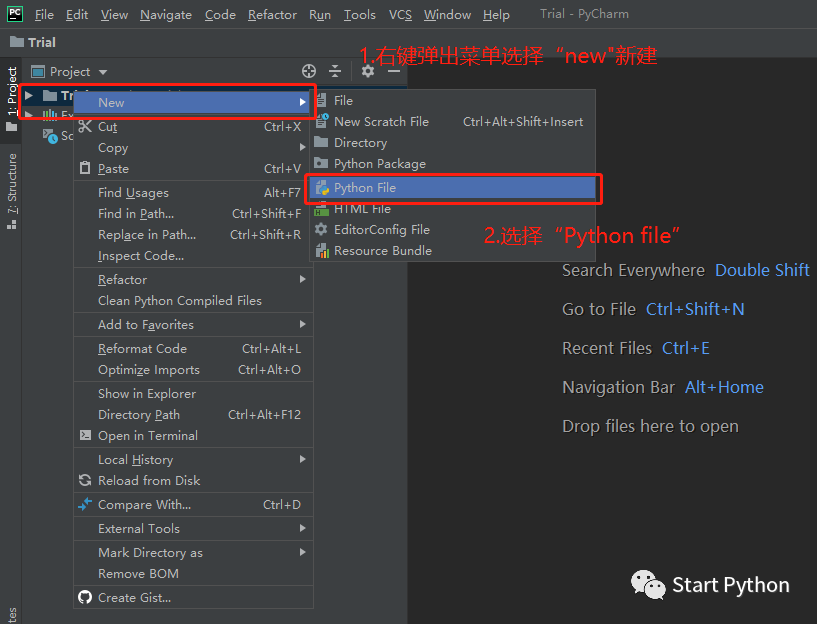Choose Reformat Code menu entry
The width and height of the screenshot is (817, 624).
[193, 348]
